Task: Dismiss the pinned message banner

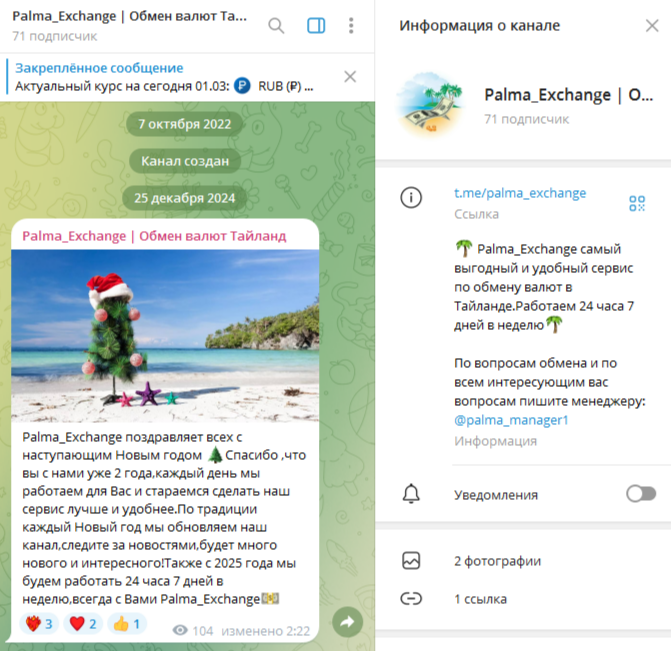Action: click(x=350, y=77)
